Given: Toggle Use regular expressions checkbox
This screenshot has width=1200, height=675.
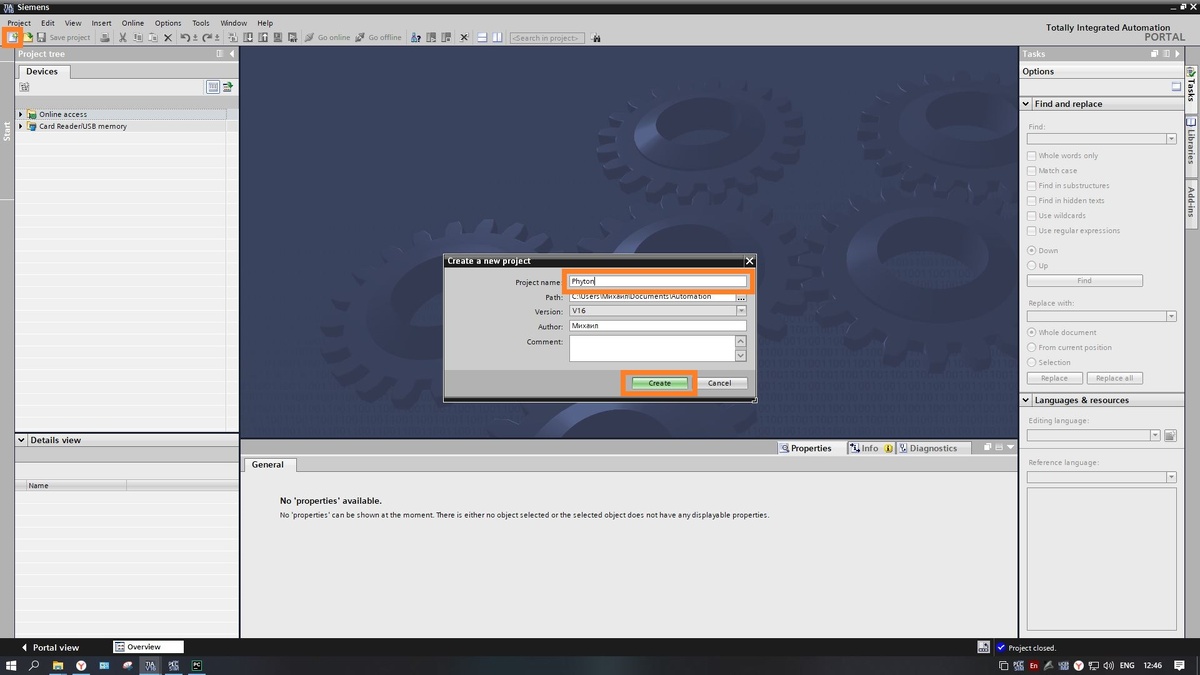Looking at the screenshot, I should pyautogui.click(x=1032, y=231).
